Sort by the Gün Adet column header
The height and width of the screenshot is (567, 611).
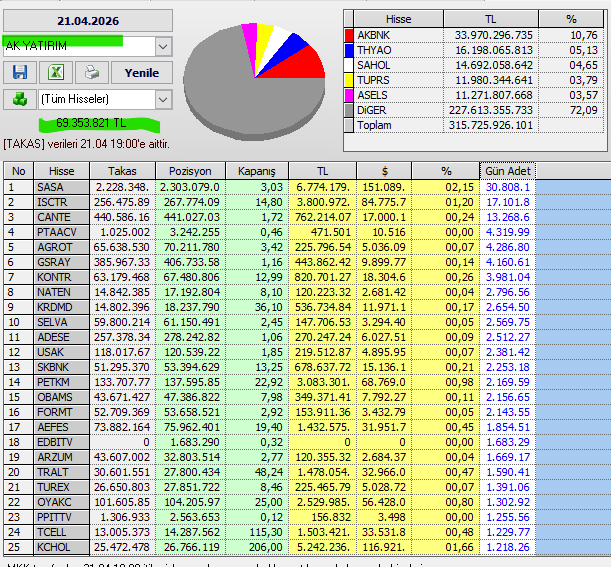click(x=508, y=171)
